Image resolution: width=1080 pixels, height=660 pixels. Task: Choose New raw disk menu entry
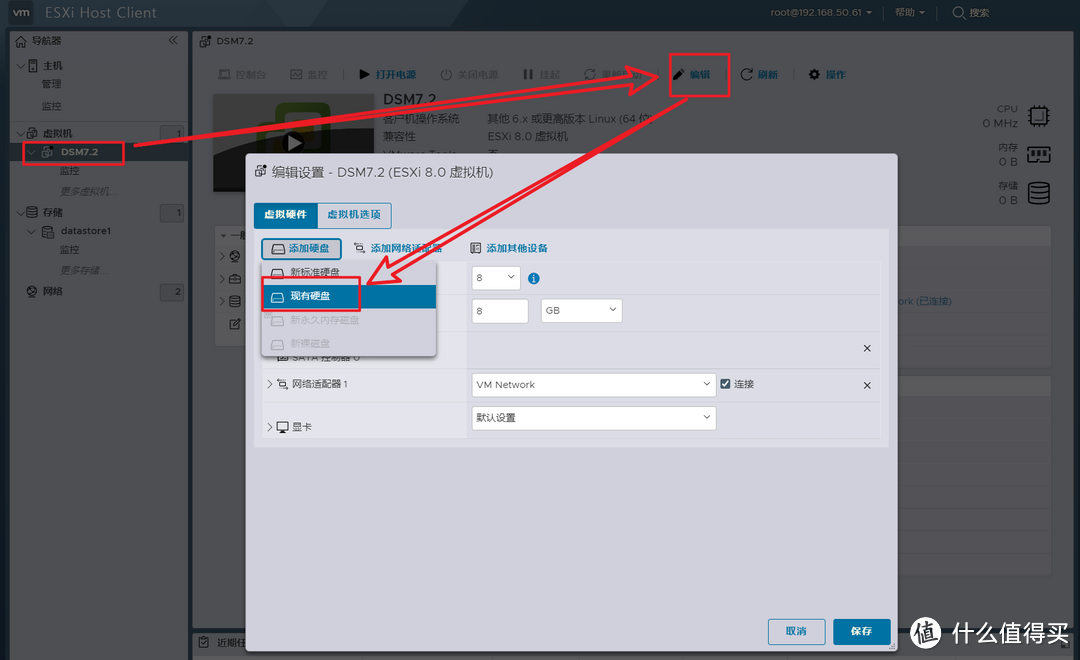pos(349,343)
